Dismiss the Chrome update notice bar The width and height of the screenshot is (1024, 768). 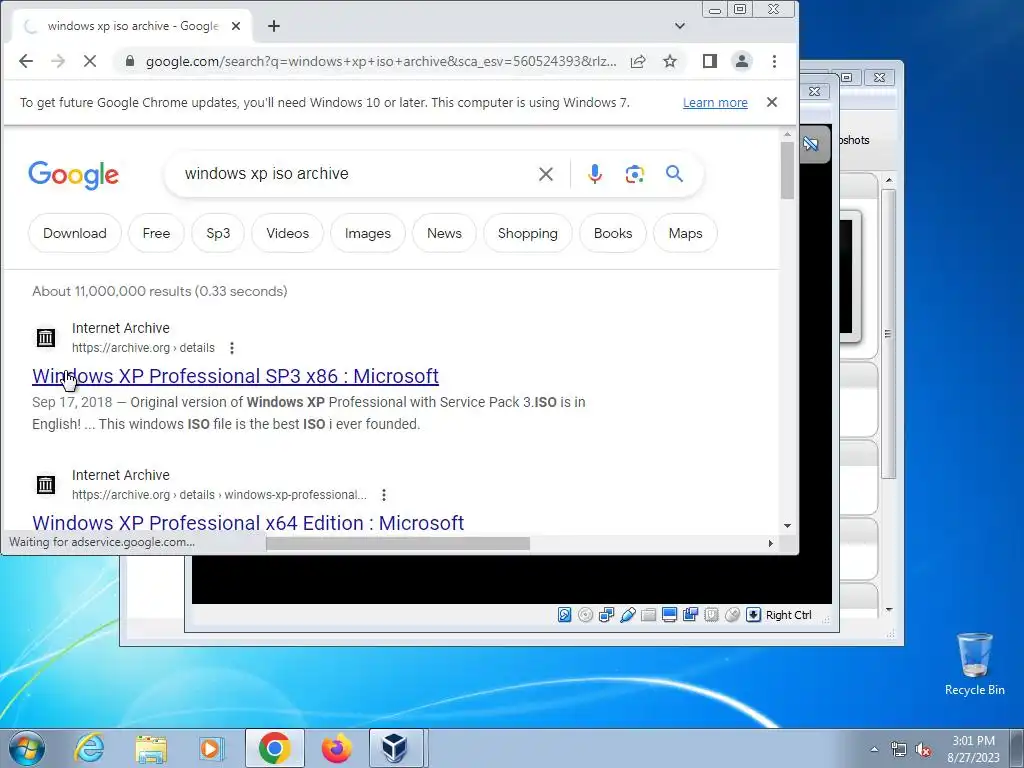click(x=772, y=102)
